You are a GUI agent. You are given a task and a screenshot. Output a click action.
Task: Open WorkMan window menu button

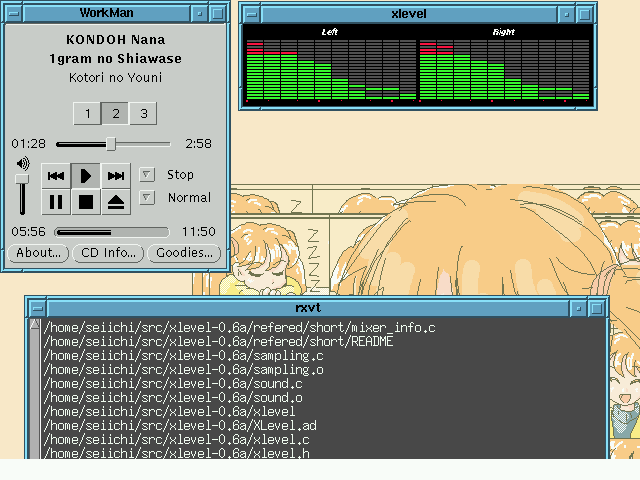click(x=13, y=13)
